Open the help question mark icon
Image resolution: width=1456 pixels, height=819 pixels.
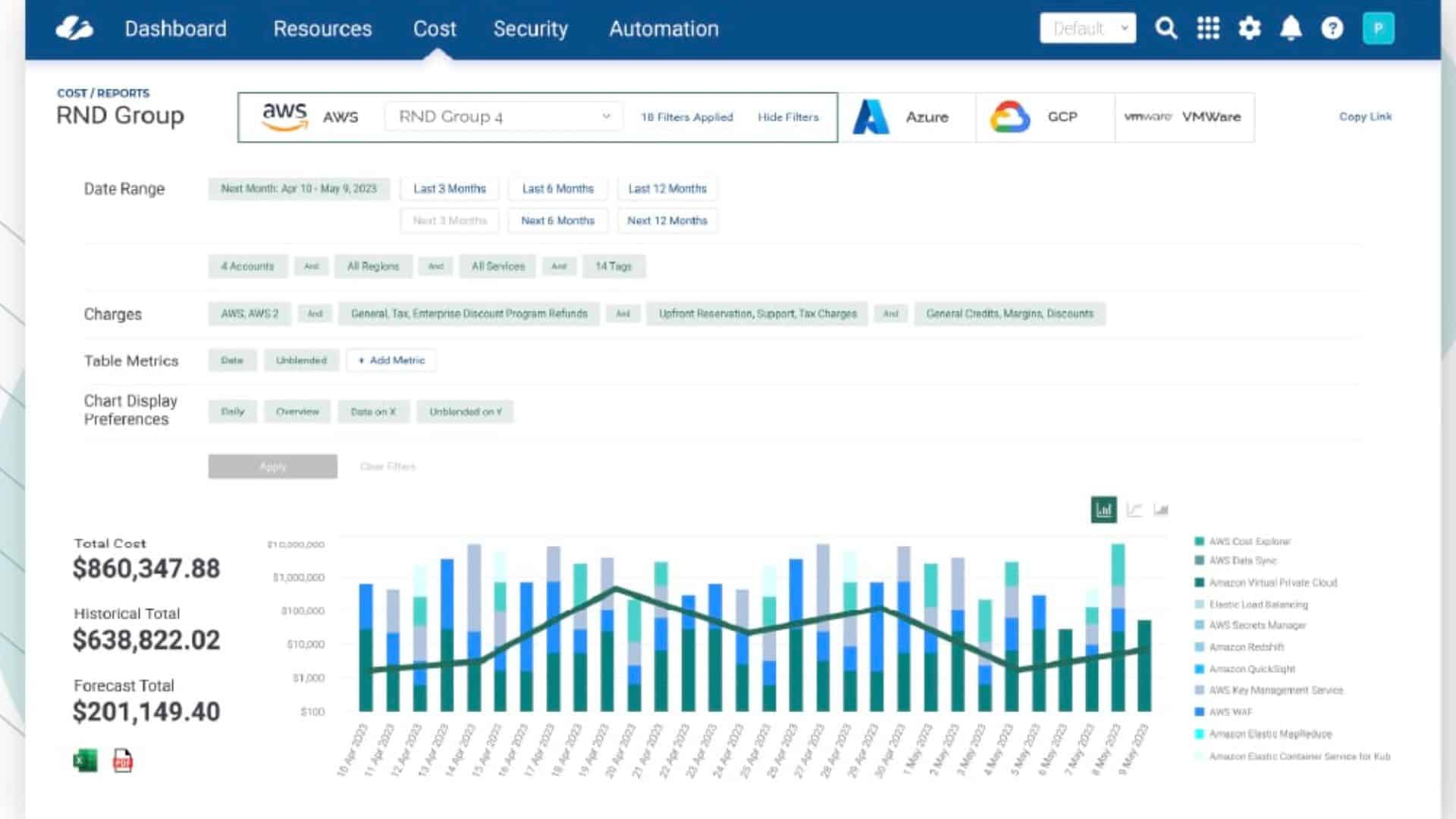pos(1332,29)
